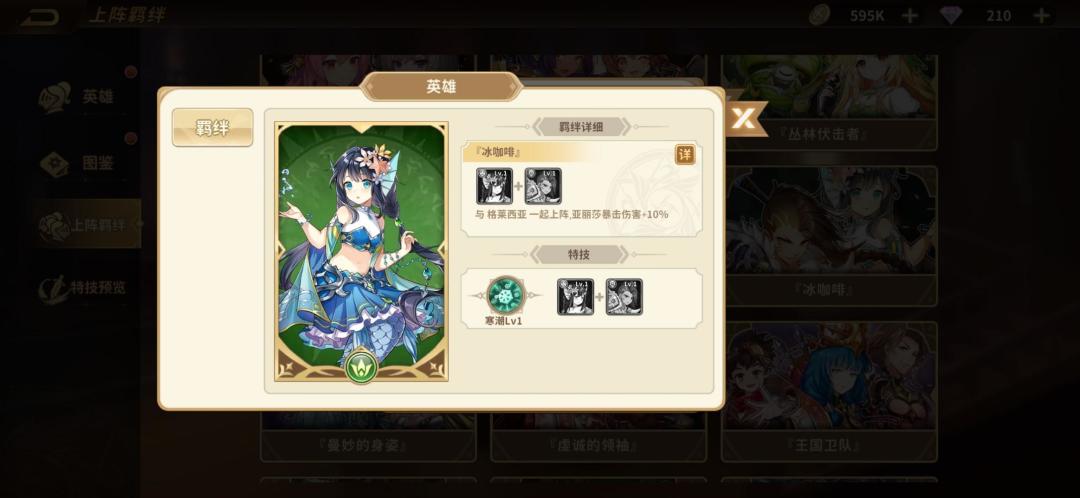The image size is (1080, 498).
Task: Open the 上阵羁绊 sidebar menu
Action: click(87, 224)
